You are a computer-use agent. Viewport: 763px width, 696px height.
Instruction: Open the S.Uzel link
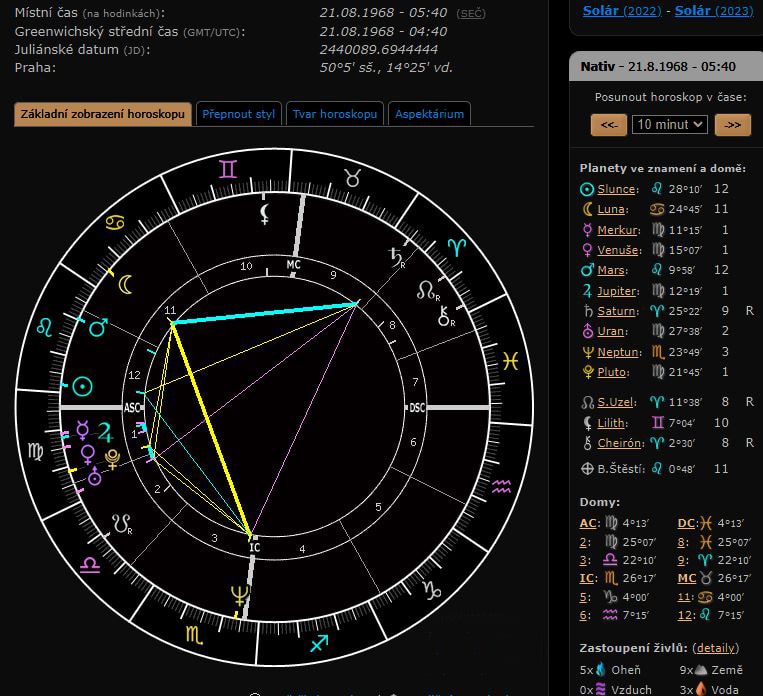pos(615,403)
